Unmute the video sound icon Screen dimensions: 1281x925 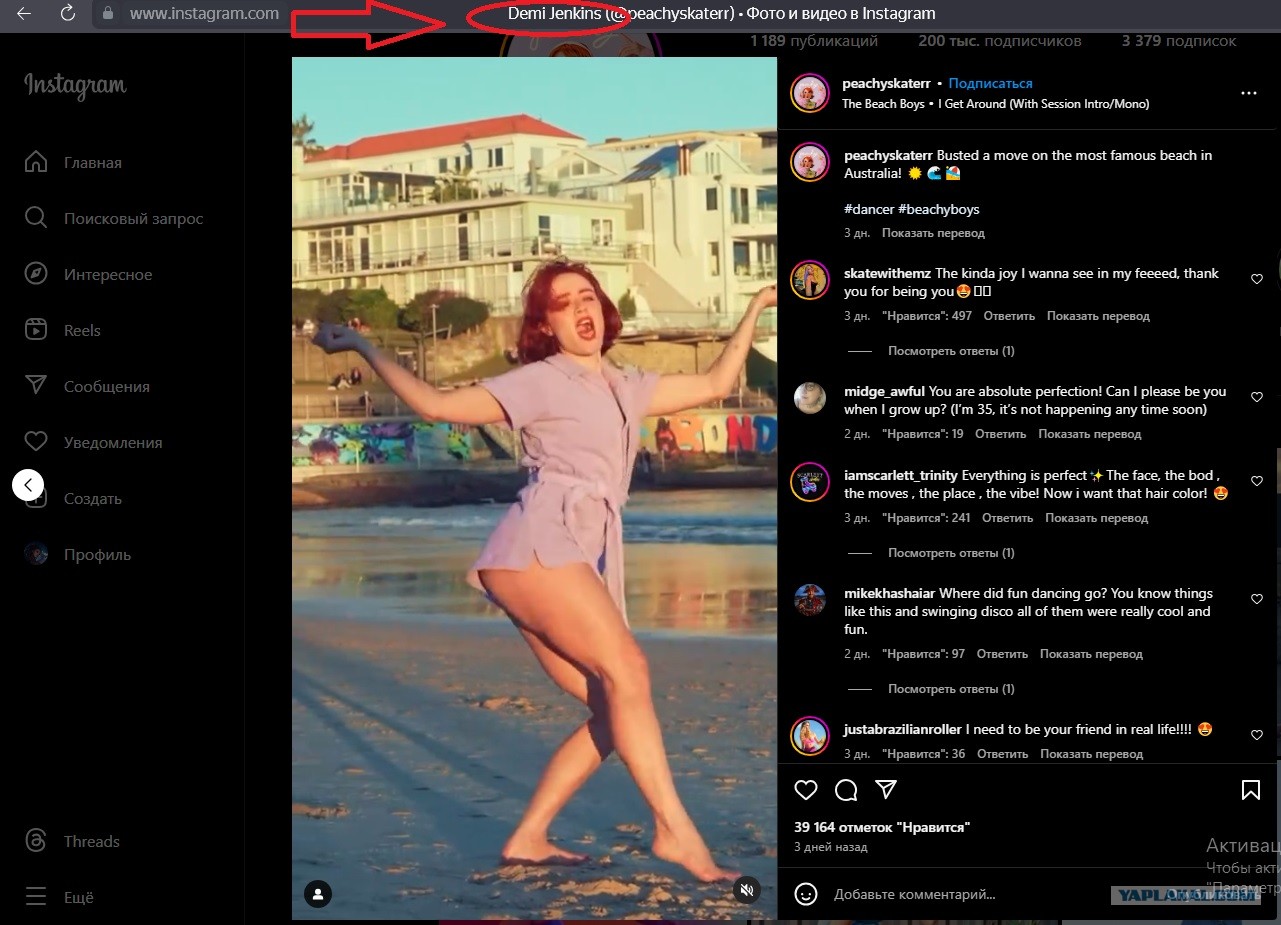pos(747,890)
